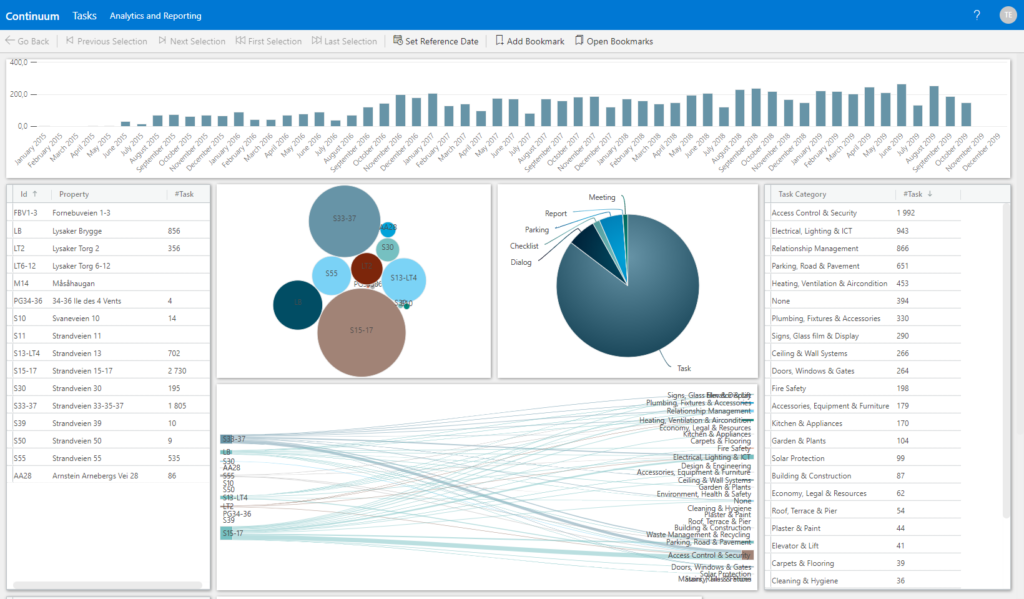The width and height of the screenshot is (1024, 599).
Task: Go to Next Selection
Action: [x=191, y=41]
